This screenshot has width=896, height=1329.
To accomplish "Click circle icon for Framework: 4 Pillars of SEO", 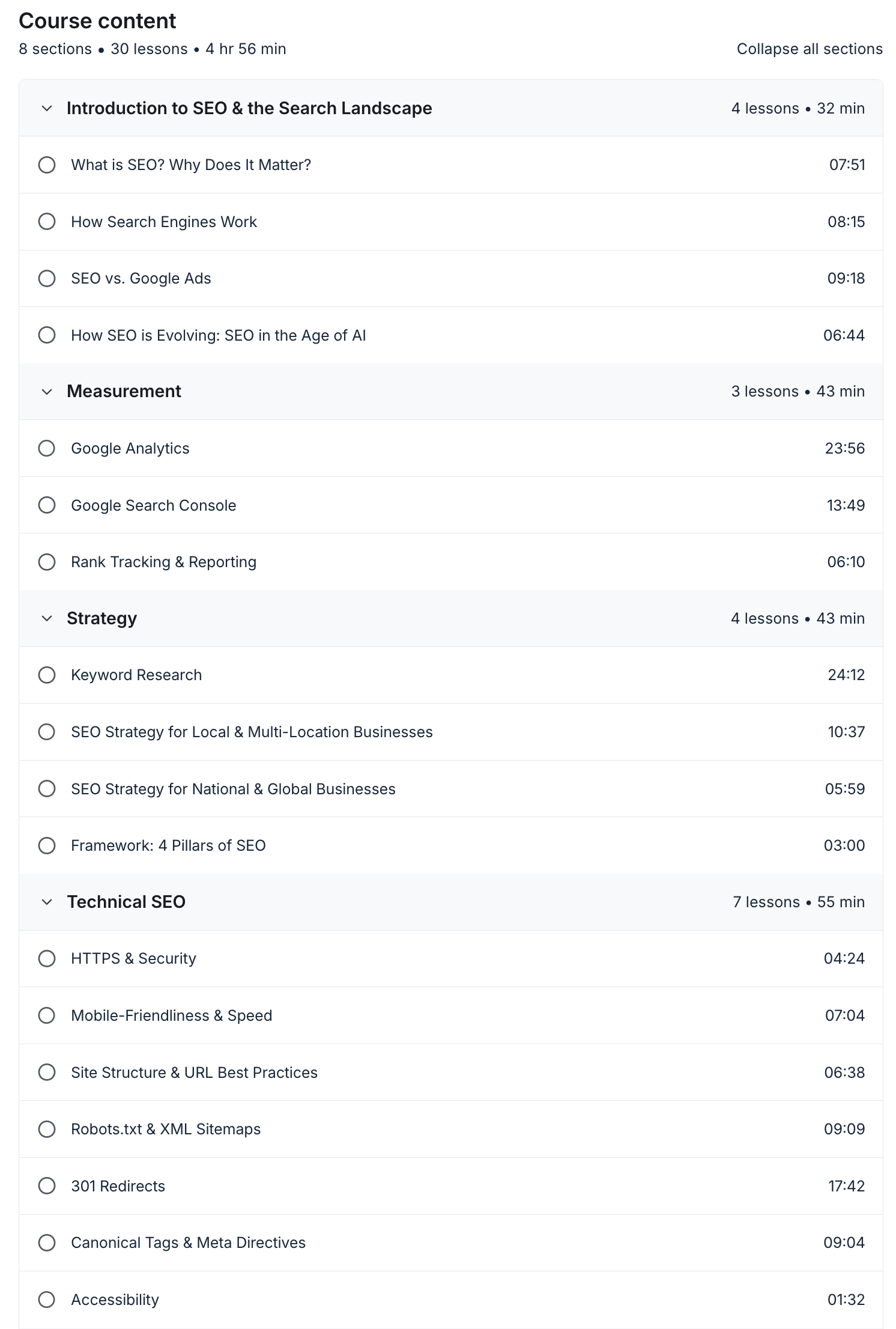I will point(47,845).
